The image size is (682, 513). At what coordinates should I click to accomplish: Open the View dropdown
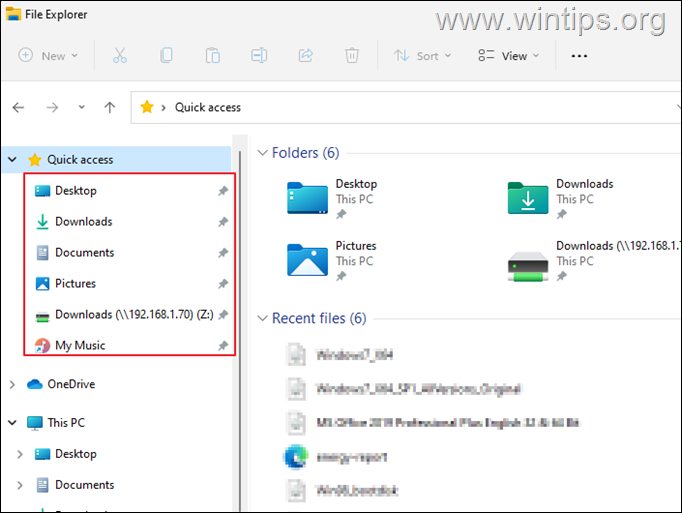click(508, 56)
